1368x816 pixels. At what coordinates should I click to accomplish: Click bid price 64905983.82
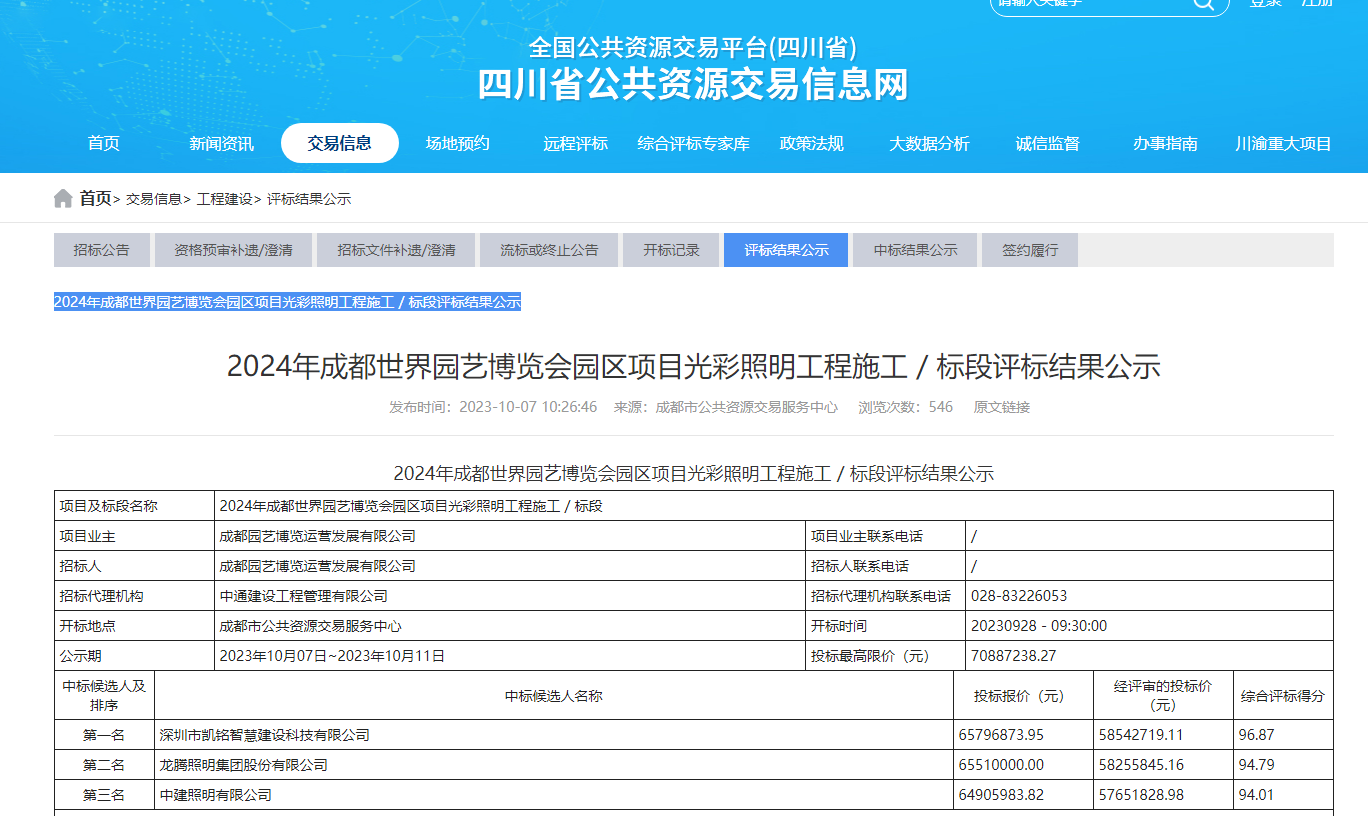tap(1001, 795)
